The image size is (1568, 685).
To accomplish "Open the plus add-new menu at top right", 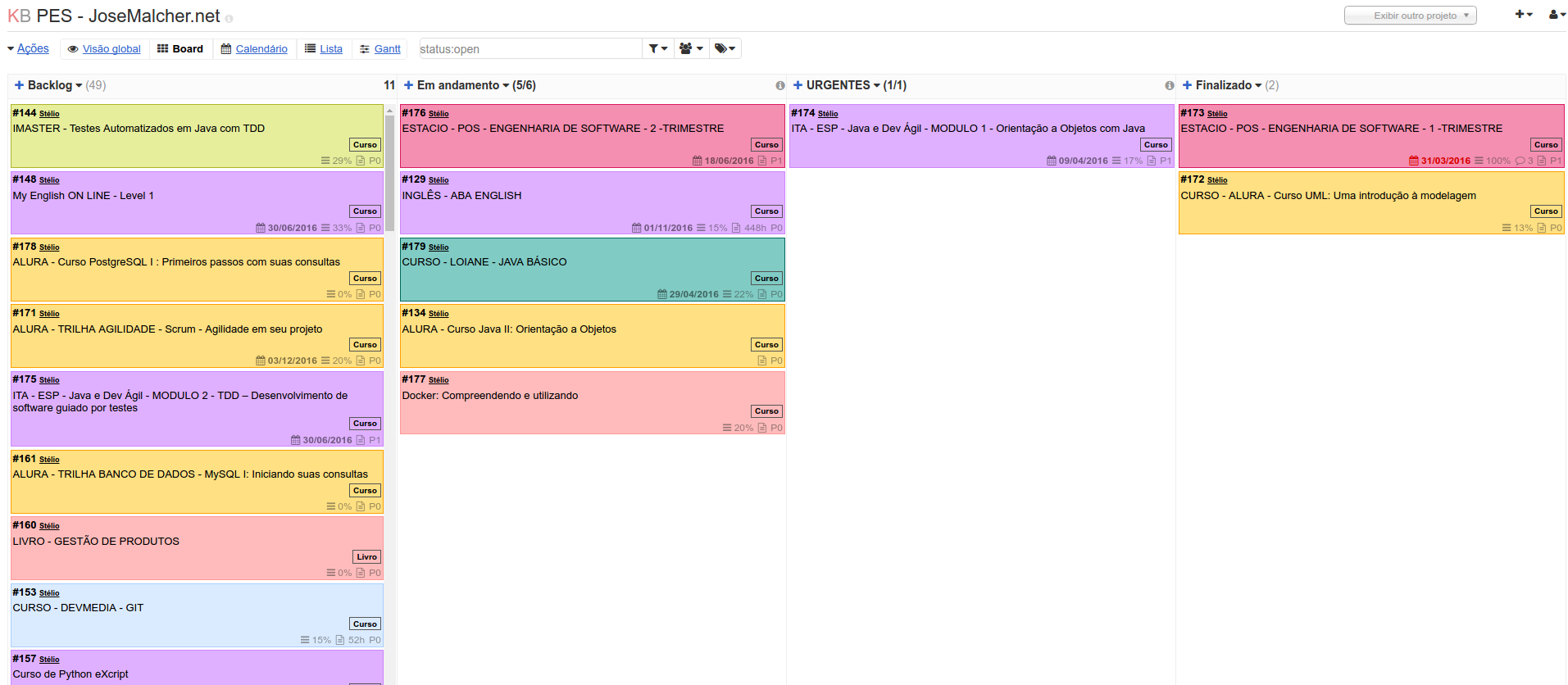I will 1524,15.
